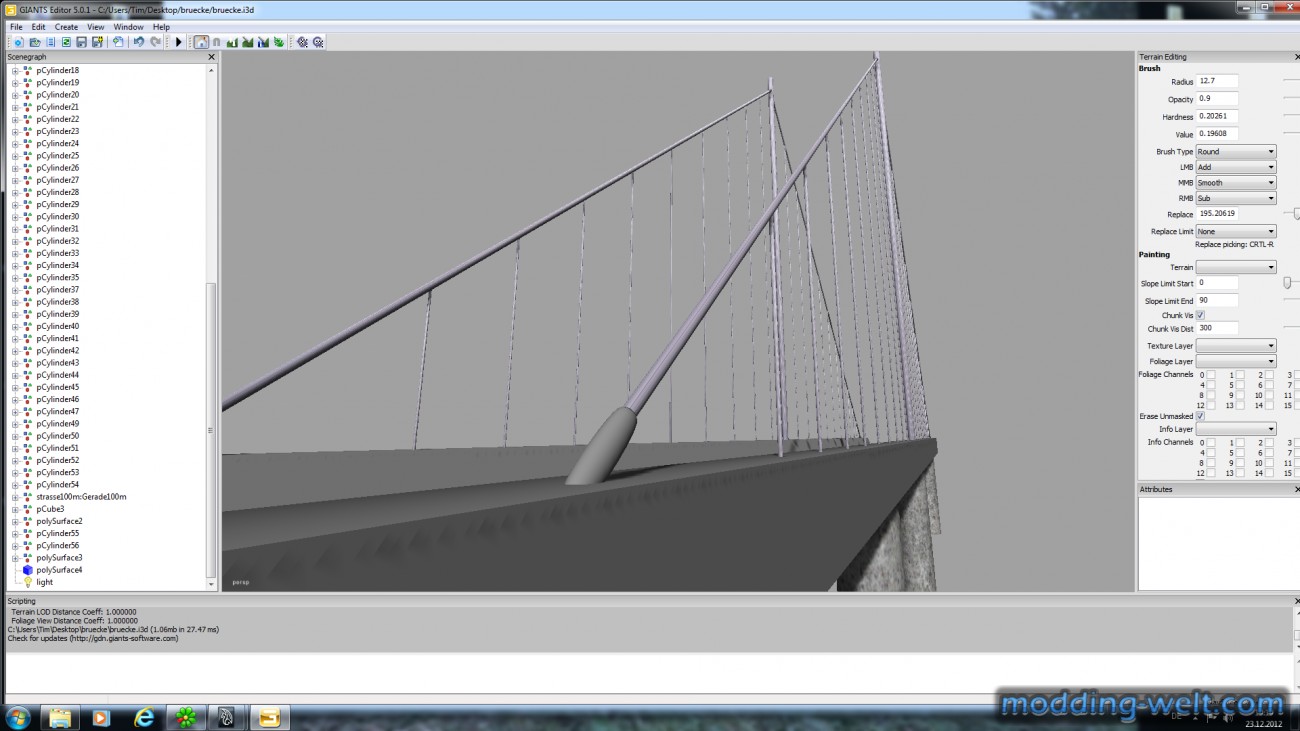Viewport: 1300px width, 731px height.
Task: Click the light bulb icon beside light
Action: pos(27,582)
